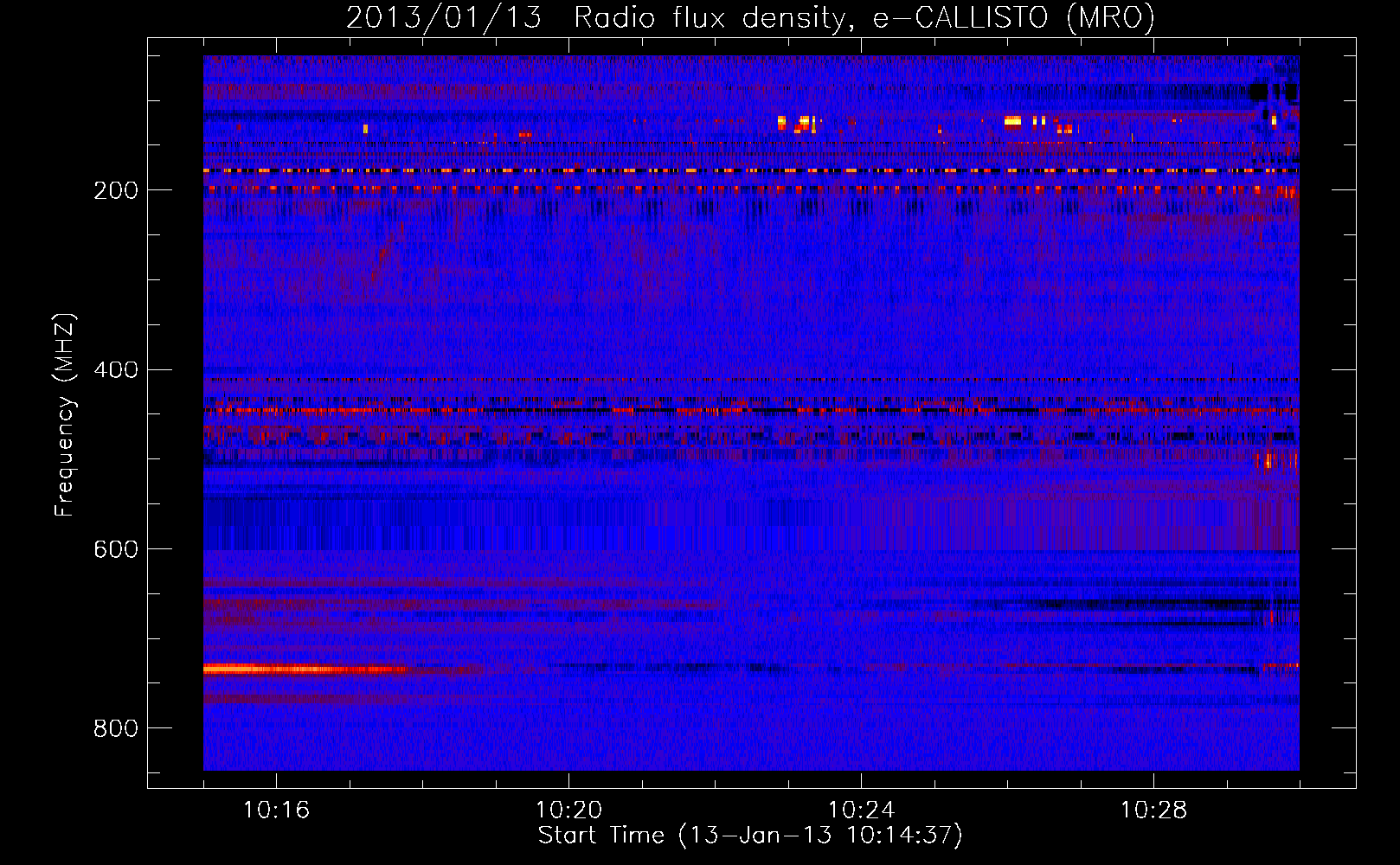Click the 10:28 time tick label
1400x865 pixels.
(1153, 810)
